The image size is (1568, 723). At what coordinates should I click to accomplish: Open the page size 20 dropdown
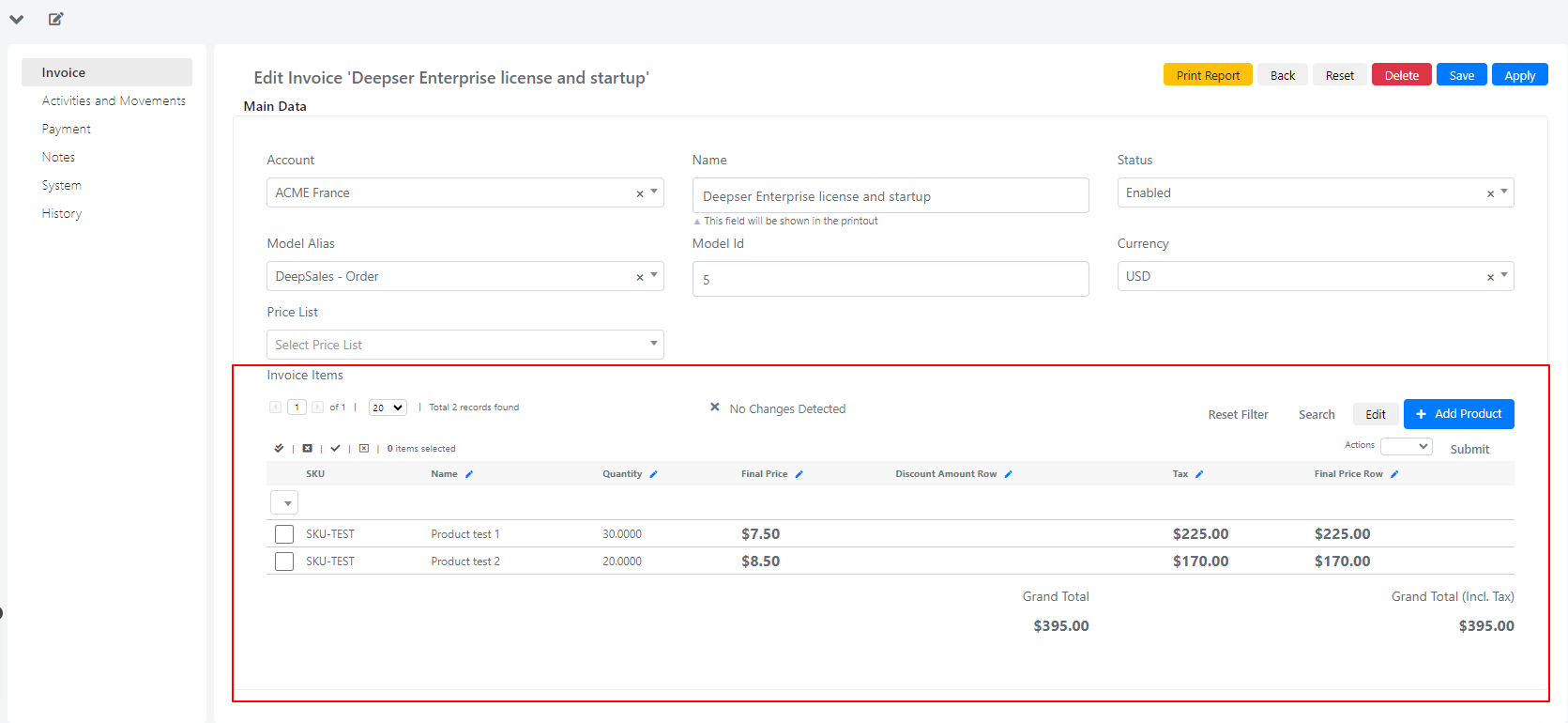click(x=388, y=408)
